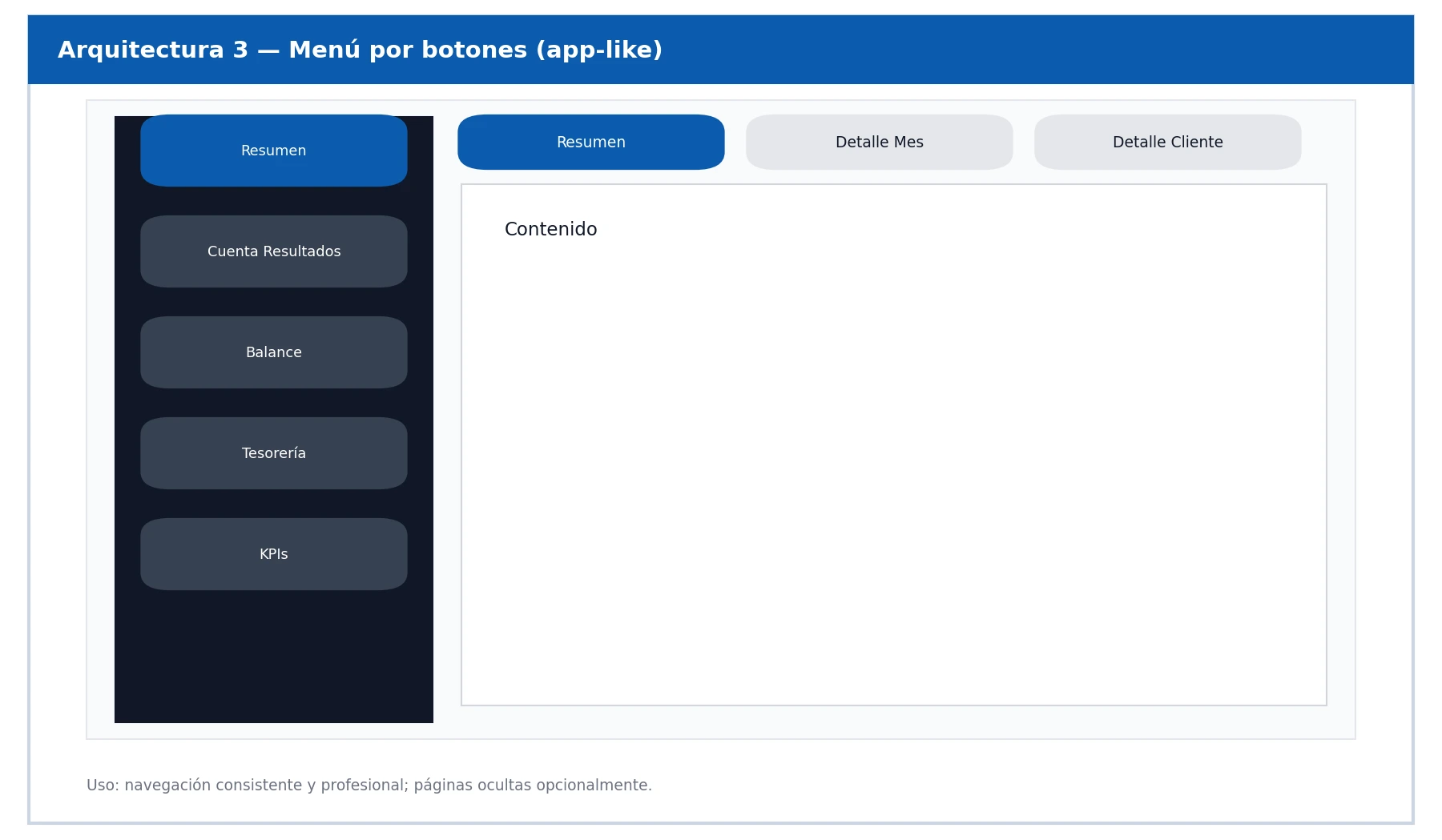
Task: Open the Cuenta Resultados section
Action: [x=273, y=251]
